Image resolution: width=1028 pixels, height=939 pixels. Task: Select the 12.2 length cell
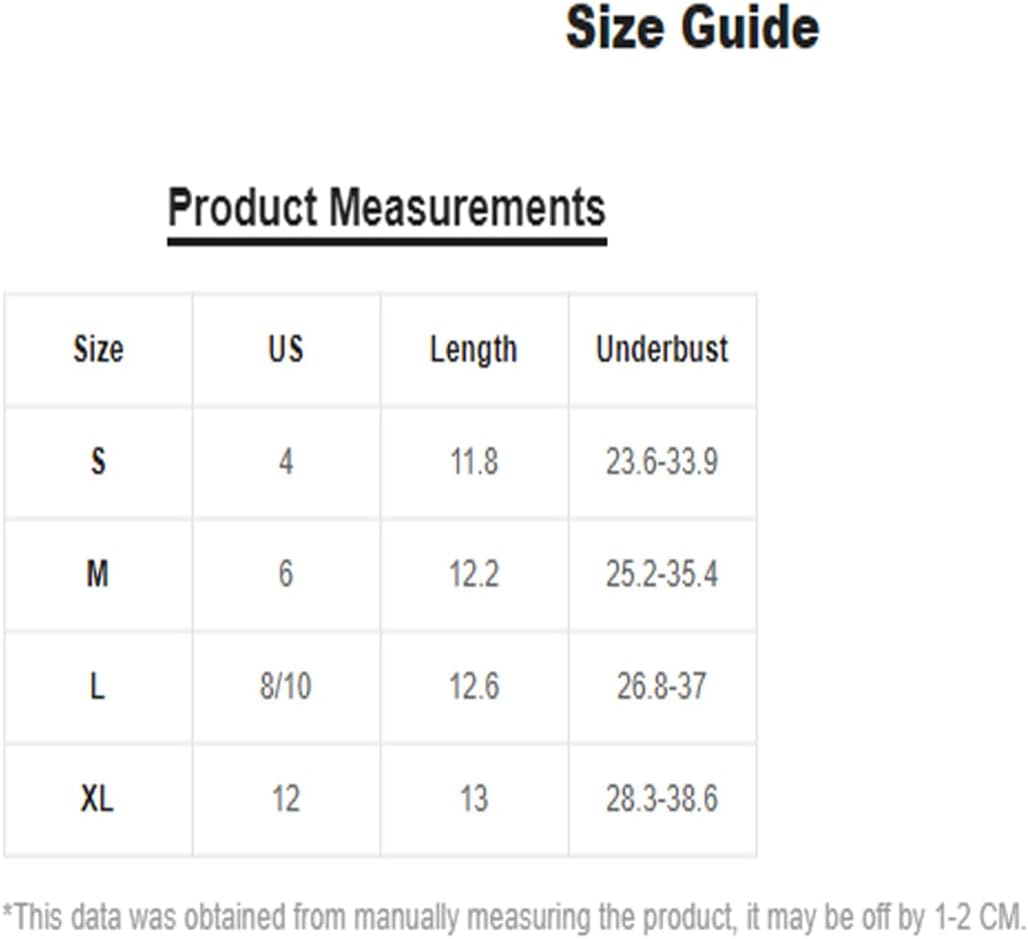473,574
